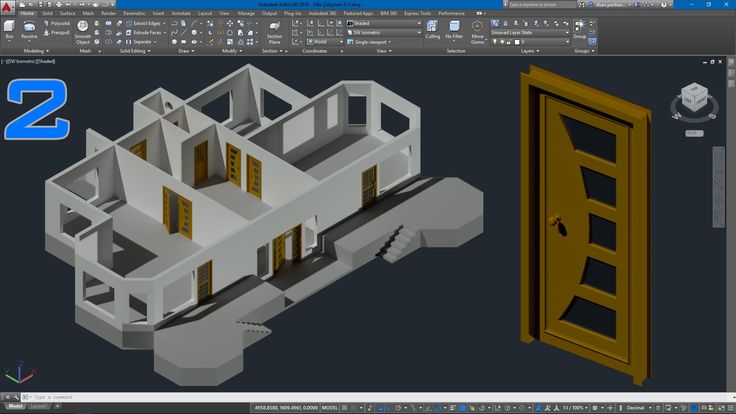Click the viewport label SW Isometric Shaded

coord(28,61)
